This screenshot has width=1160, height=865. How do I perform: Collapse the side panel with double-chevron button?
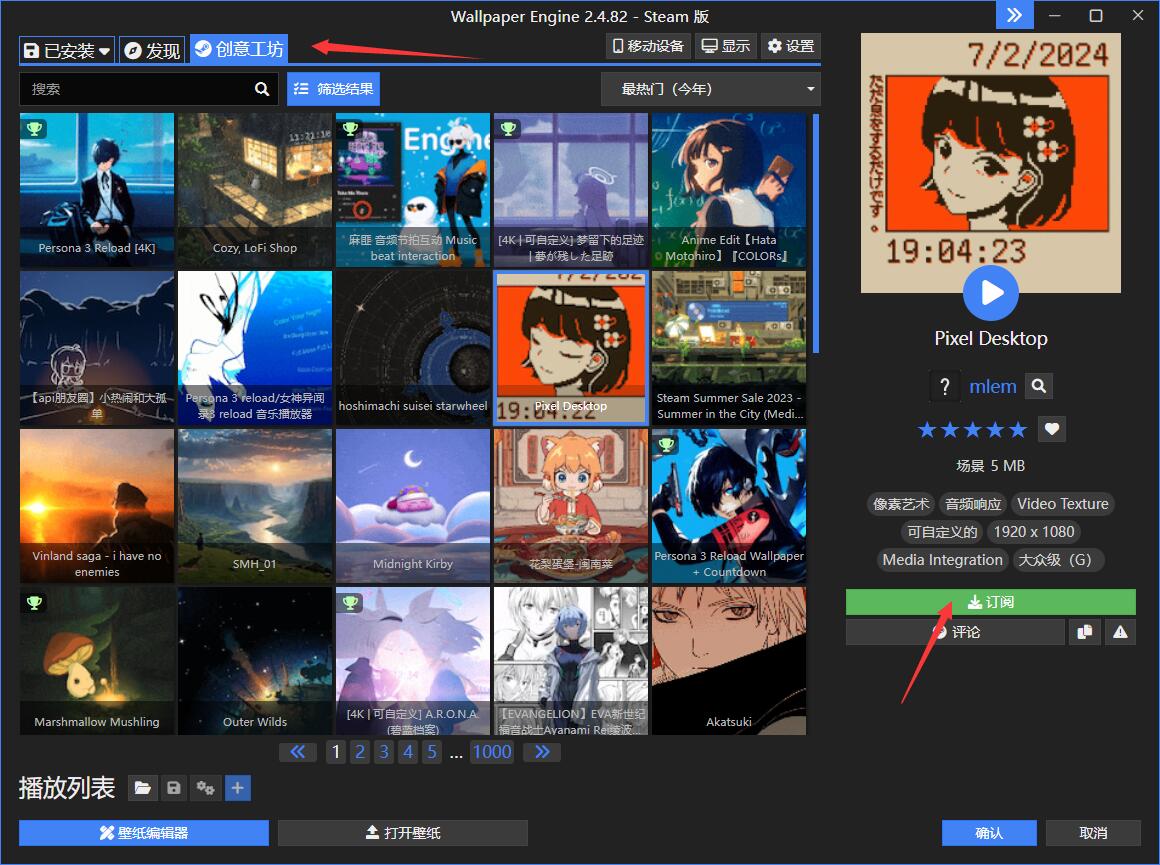pyautogui.click(x=1015, y=15)
